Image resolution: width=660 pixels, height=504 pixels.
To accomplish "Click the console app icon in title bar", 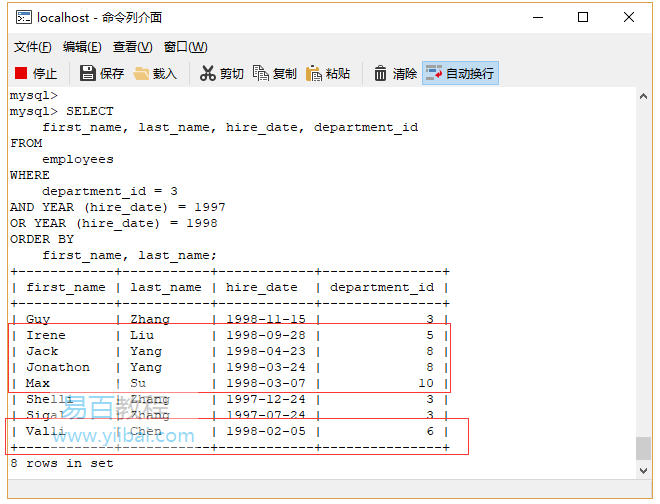I will tap(22, 17).
